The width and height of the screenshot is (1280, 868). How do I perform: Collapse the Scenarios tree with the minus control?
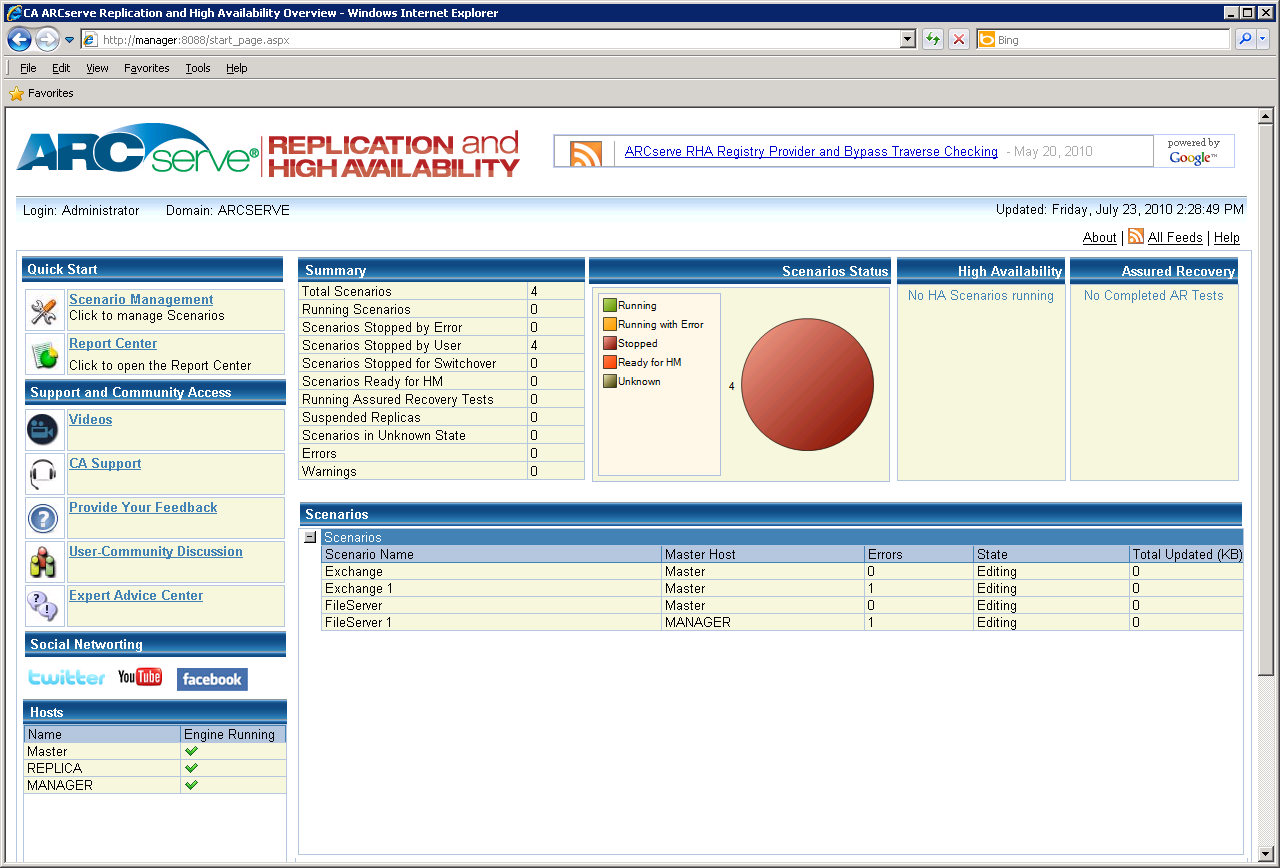311,537
